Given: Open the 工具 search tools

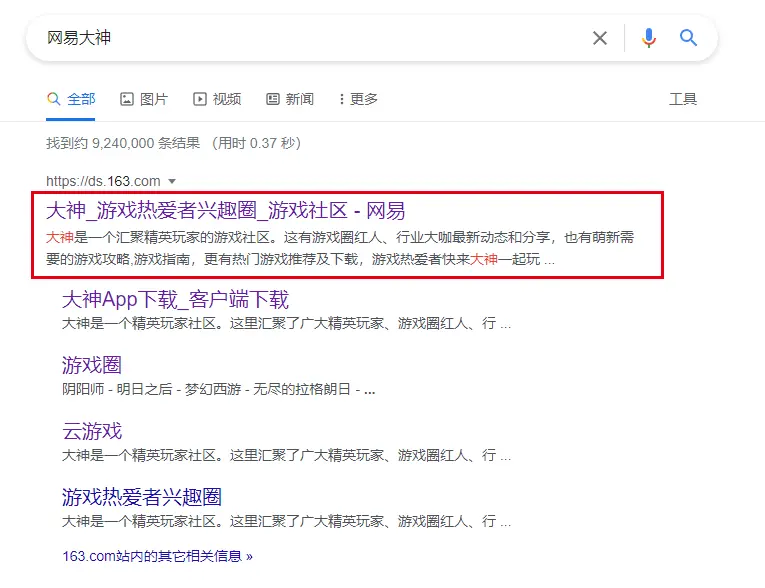Looking at the screenshot, I should pos(683,99).
